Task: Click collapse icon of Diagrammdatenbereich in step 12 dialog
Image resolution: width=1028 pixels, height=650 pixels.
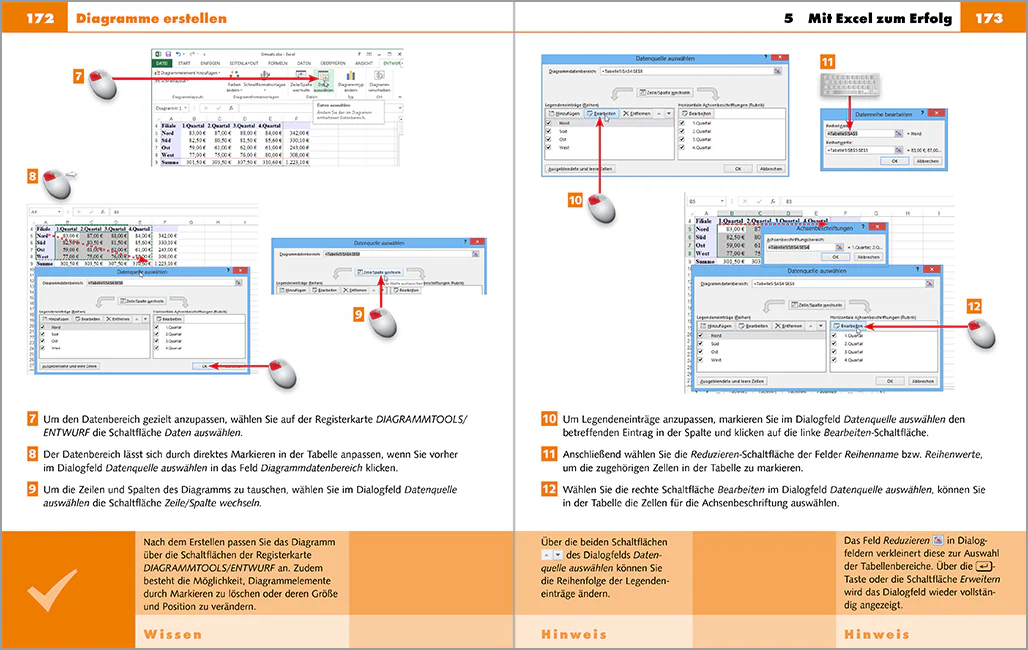Action: [x=930, y=283]
